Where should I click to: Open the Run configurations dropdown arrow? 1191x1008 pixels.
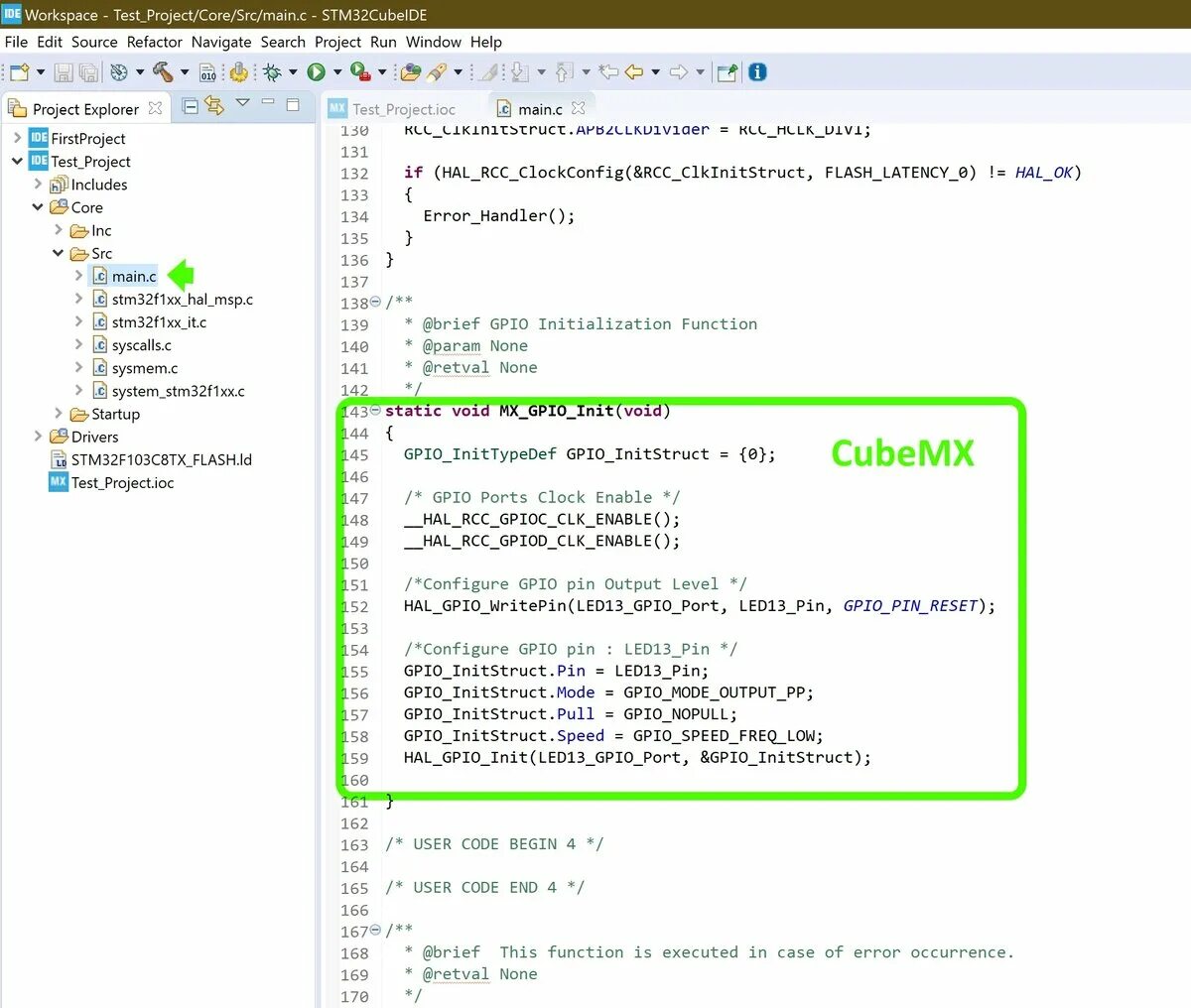(337, 72)
